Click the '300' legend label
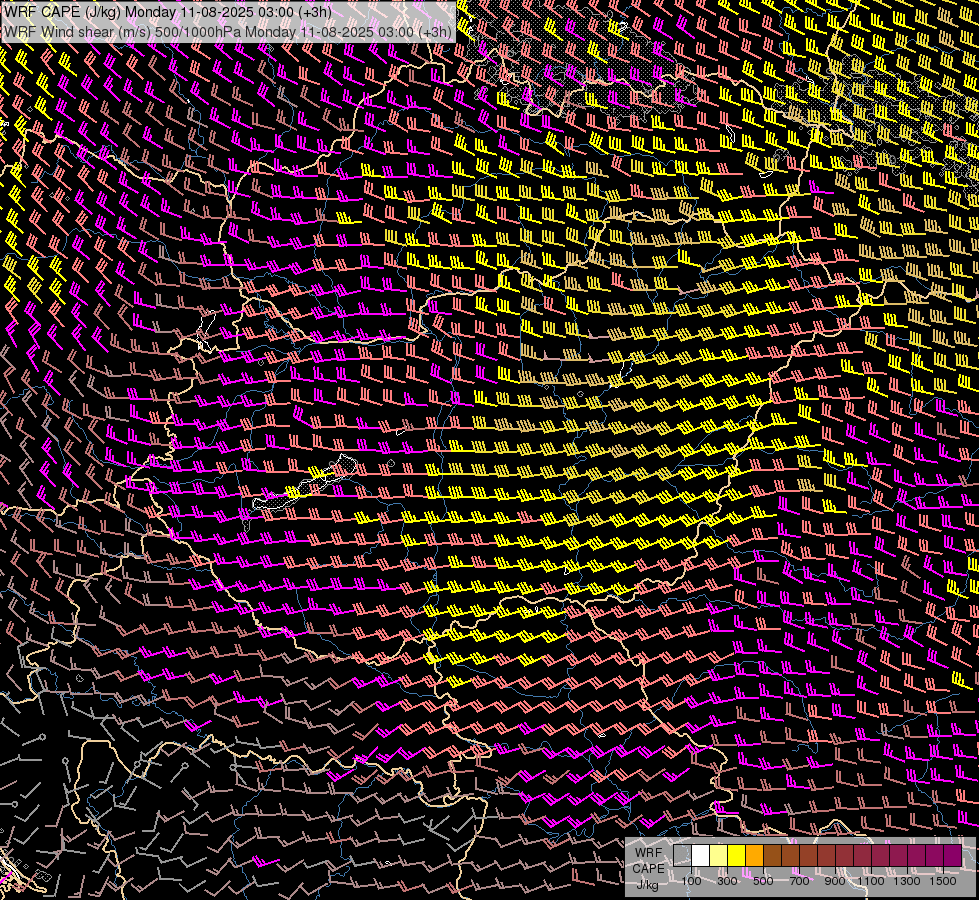 pos(727,881)
